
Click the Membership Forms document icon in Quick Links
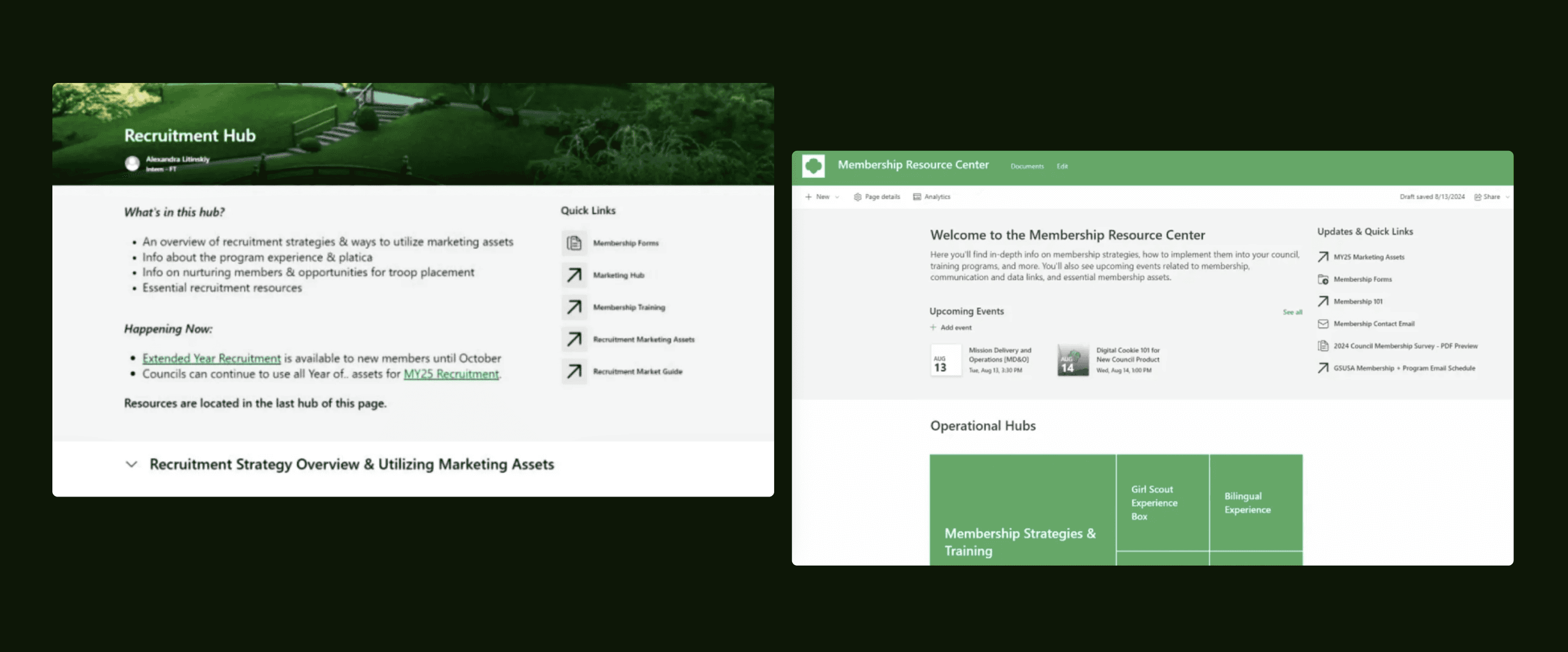[x=573, y=243]
